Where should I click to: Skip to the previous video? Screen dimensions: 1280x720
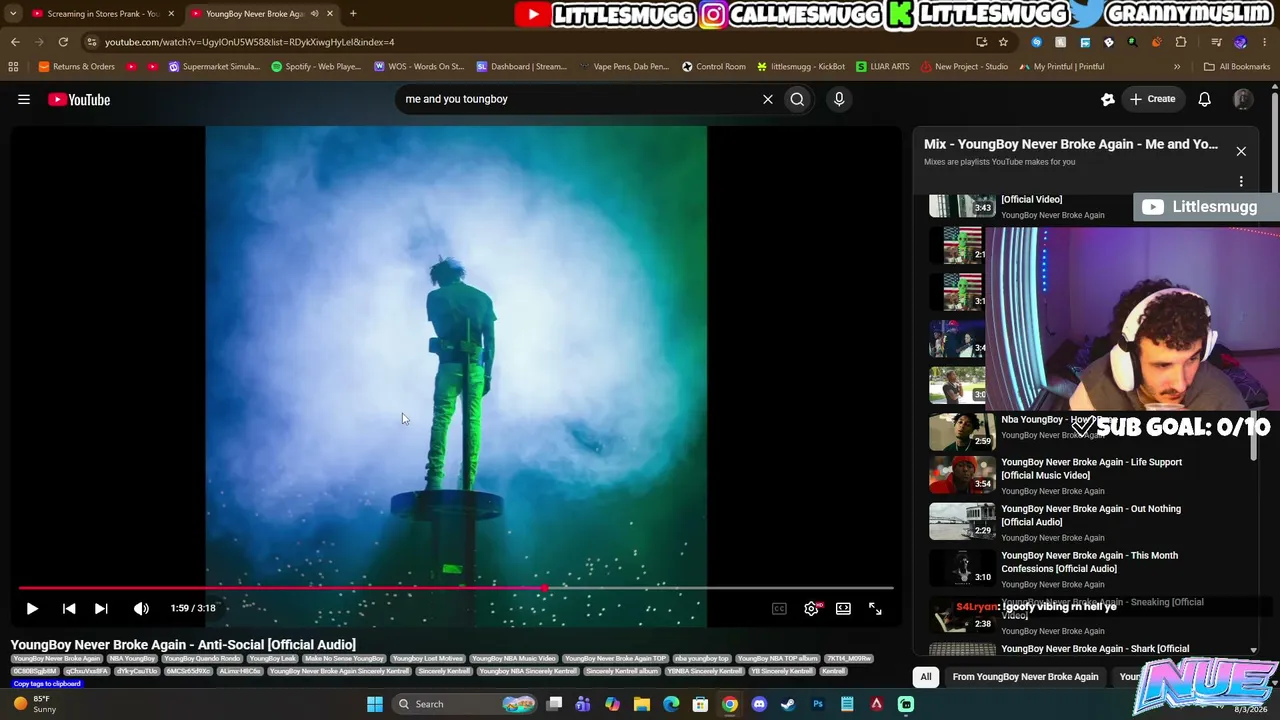(68, 608)
